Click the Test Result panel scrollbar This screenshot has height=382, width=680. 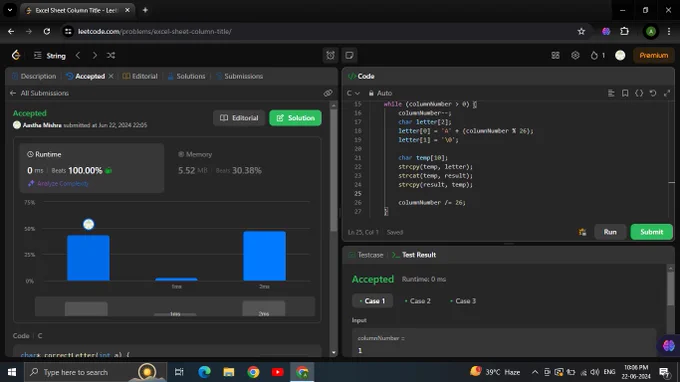click(670, 288)
